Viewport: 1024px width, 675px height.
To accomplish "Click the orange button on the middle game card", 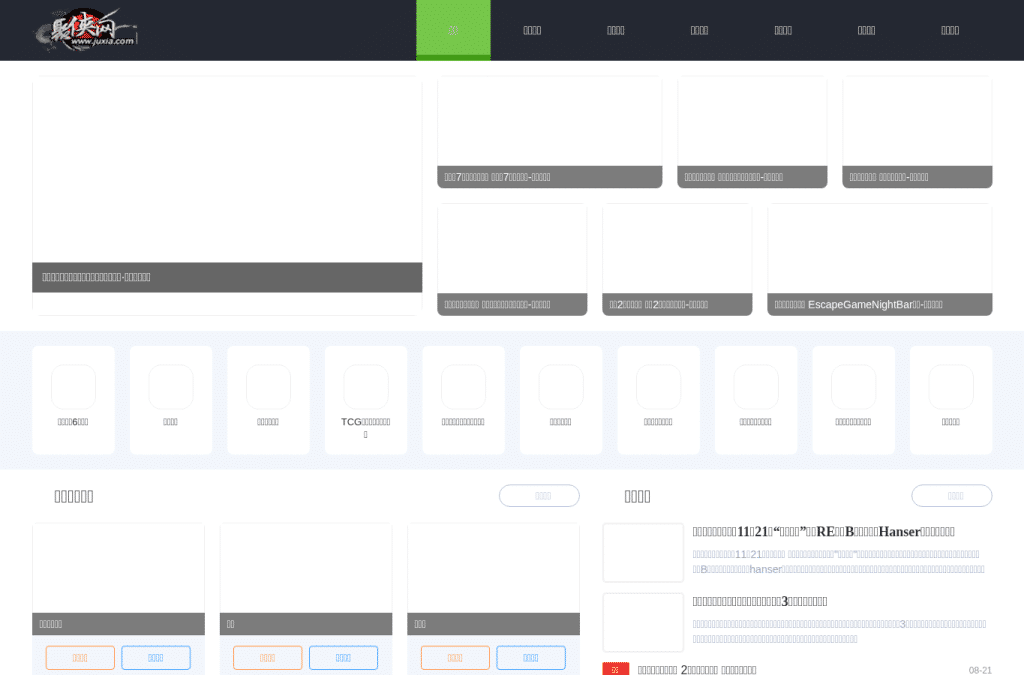I will (268, 657).
